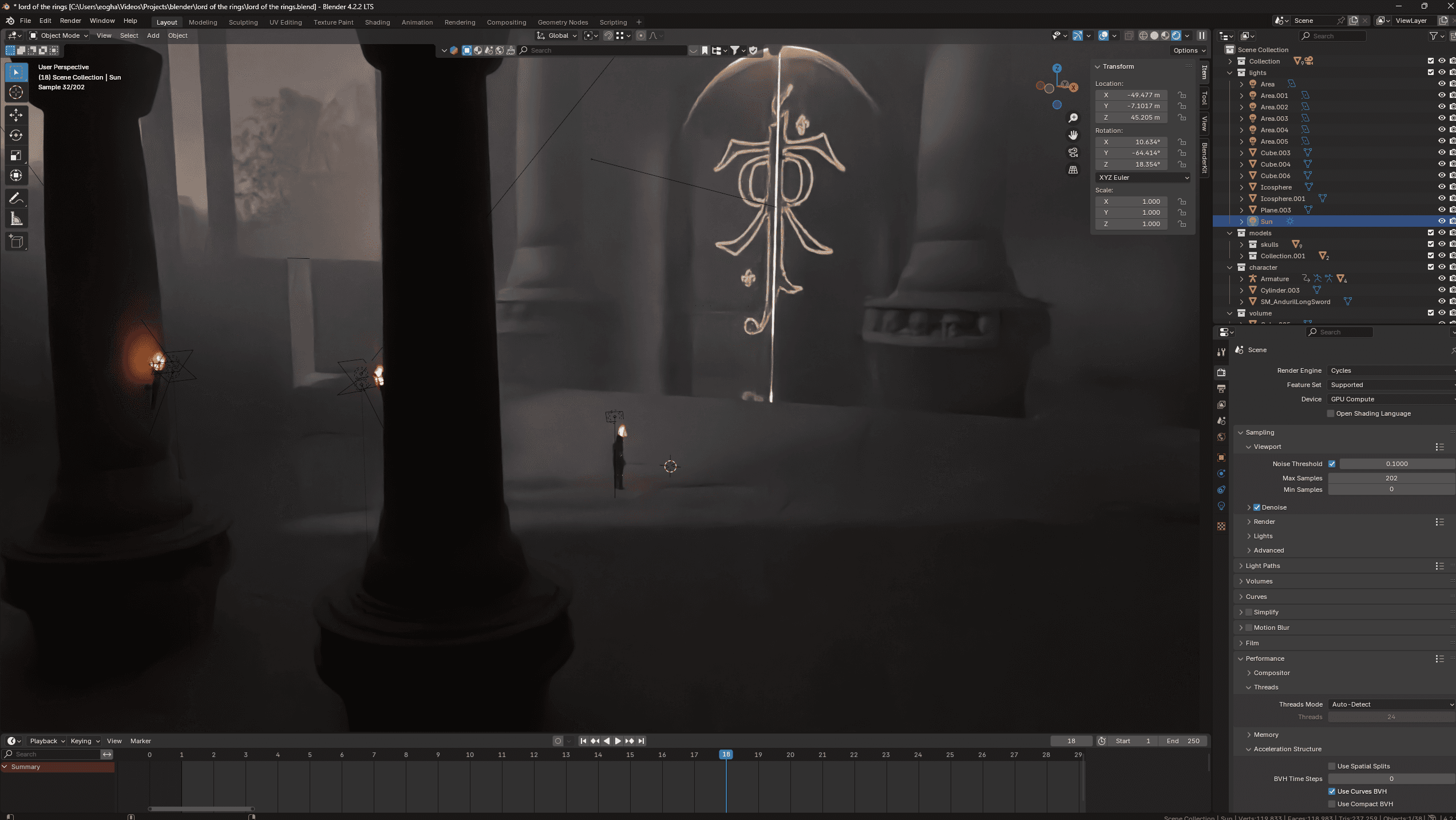This screenshot has width=1456, height=820.
Task: Open the Object Mode dropdown
Action: 59,36
